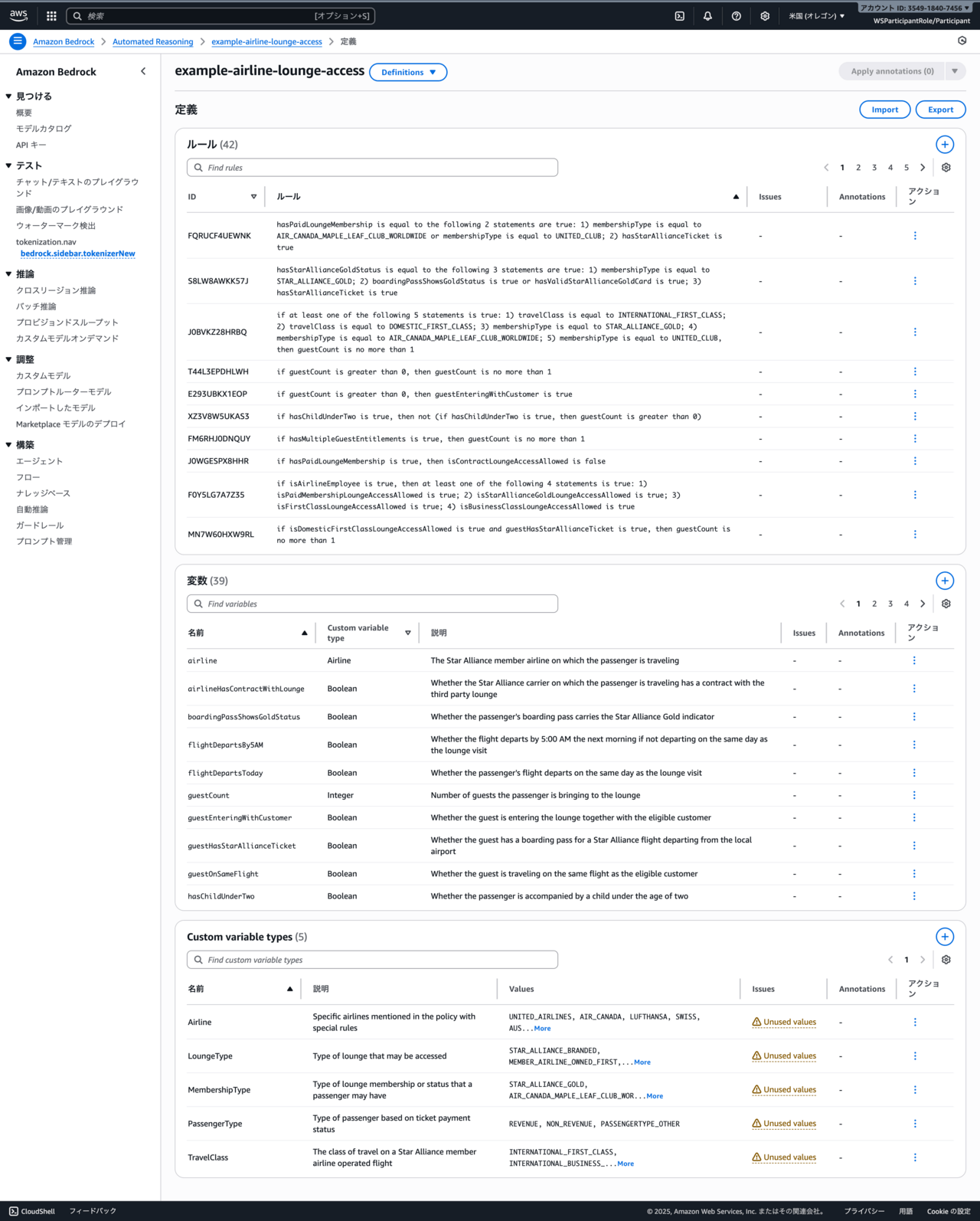The height and width of the screenshot is (1221, 980).
Task: Add a new rule with plus icon
Action: [944, 145]
